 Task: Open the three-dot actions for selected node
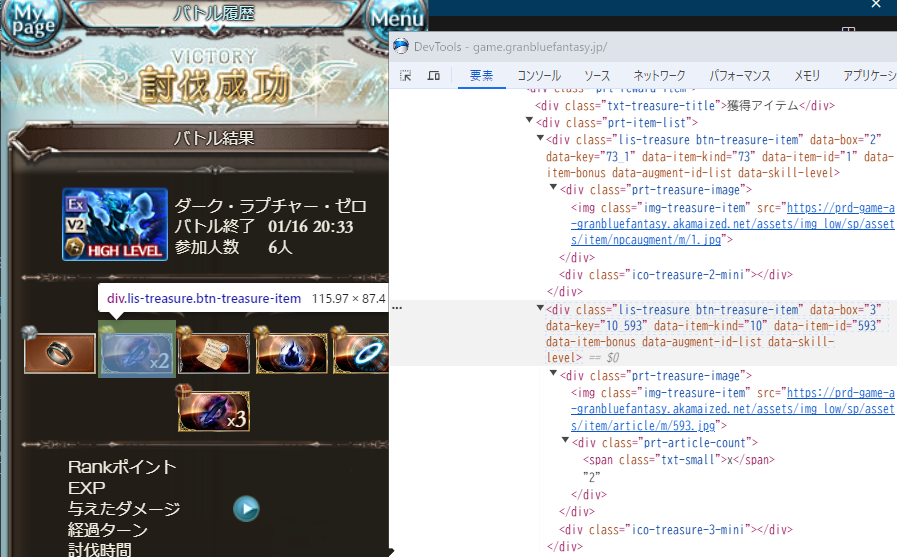[x=397, y=308]
